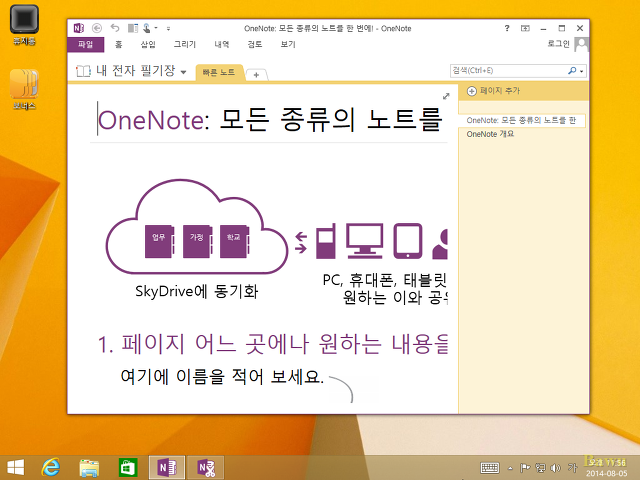Switch to the 그리기 ribbon tab
The width and height of the screenshot is (640, 480).
[x=184, y=44]
